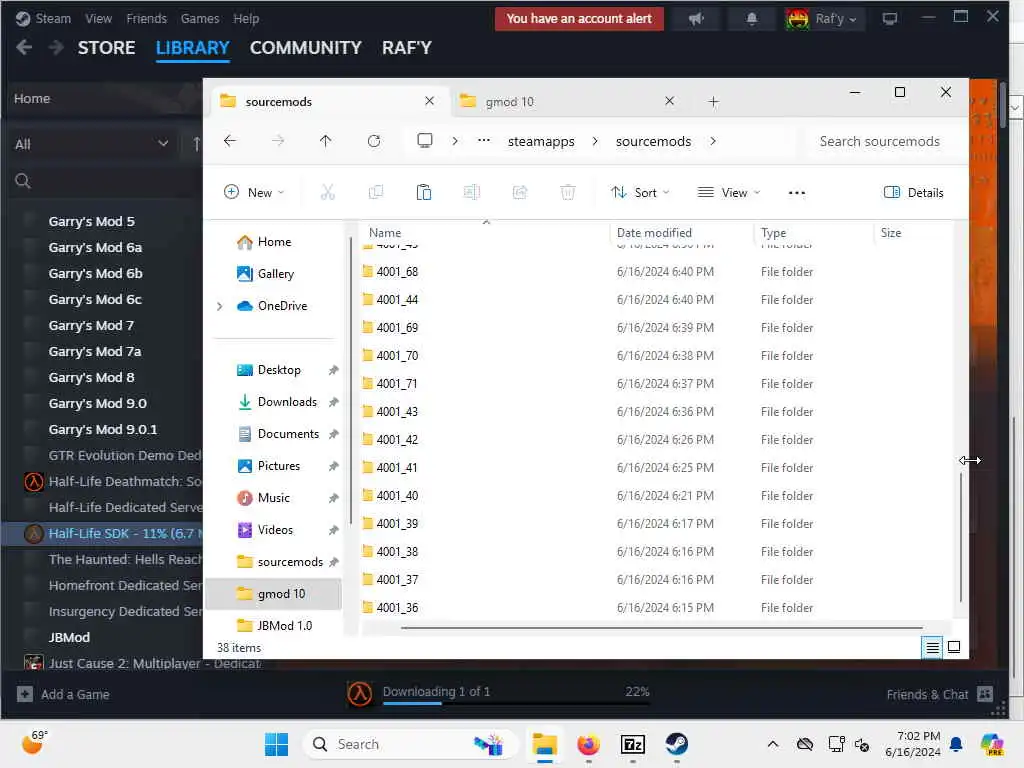Click the Rename icon in Explorer toolbar

pyautogui.click(x=472, y=192)
